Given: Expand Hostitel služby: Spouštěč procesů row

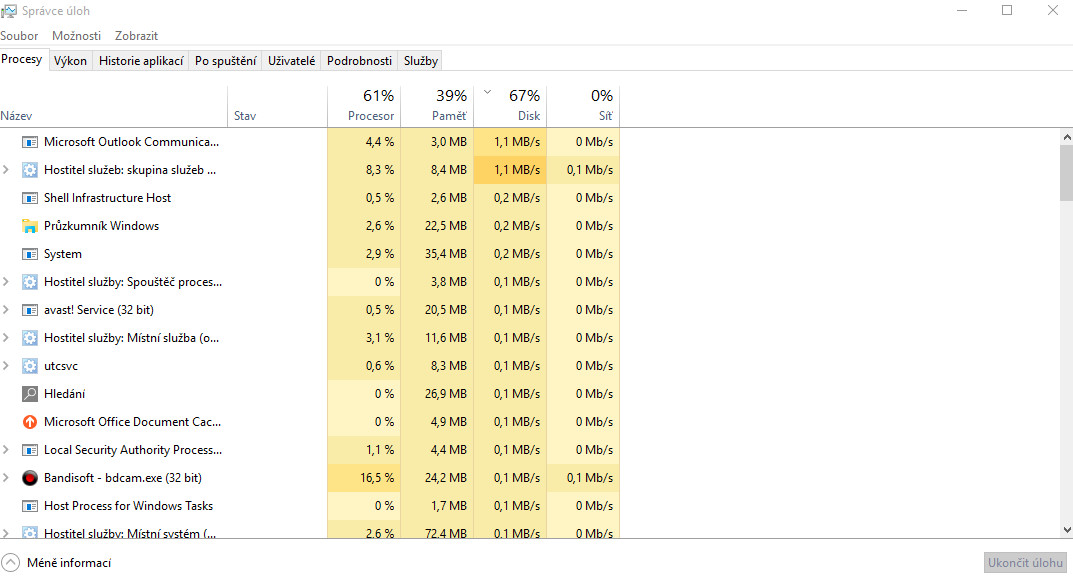Looking at the screenshot, I should [x=6, y=281].
